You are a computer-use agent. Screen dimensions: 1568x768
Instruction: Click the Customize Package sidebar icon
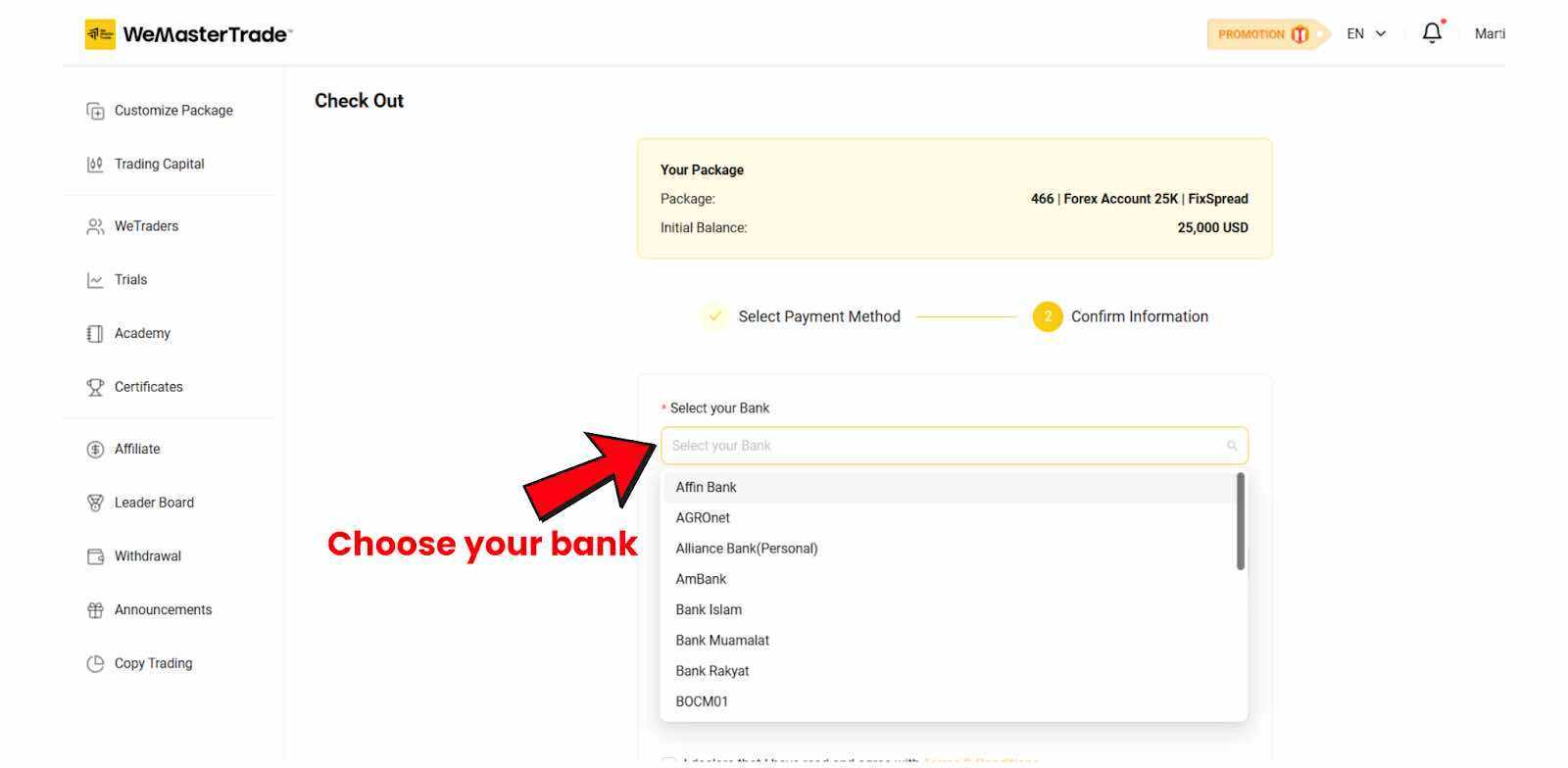95,111
